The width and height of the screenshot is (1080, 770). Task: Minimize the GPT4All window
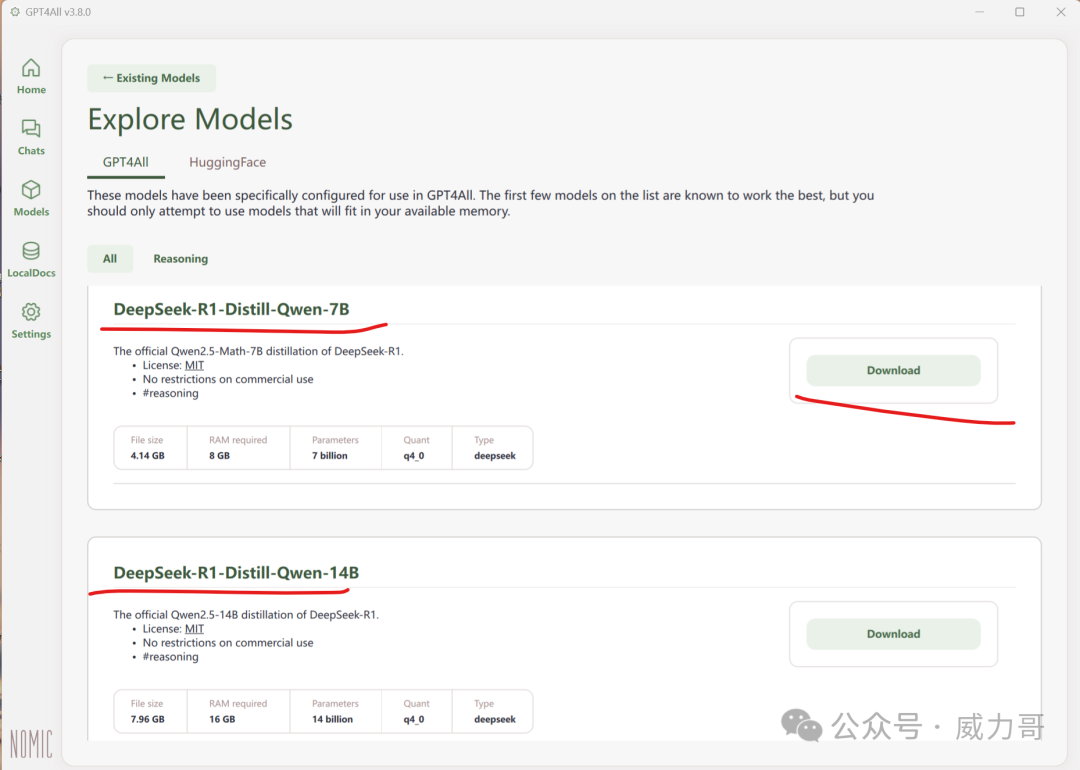click(979, 12)
